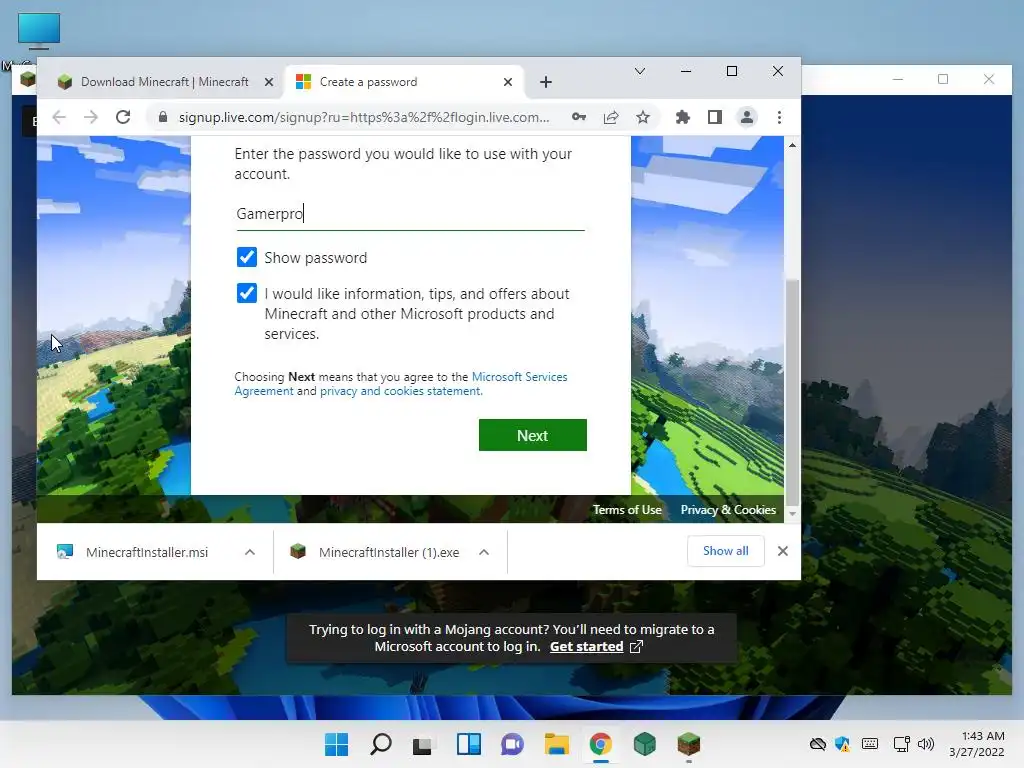
Task: Expand options for MinecraftInstaller (1).exe download
Action: pos(484,552)
